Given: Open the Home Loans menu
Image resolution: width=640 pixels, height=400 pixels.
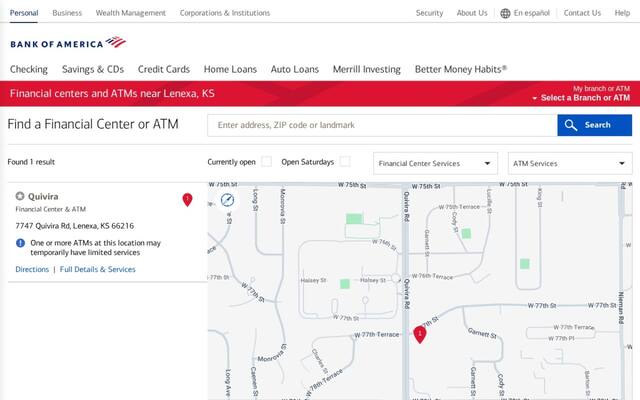Looking at the screenshot, I should click(230, 69).
